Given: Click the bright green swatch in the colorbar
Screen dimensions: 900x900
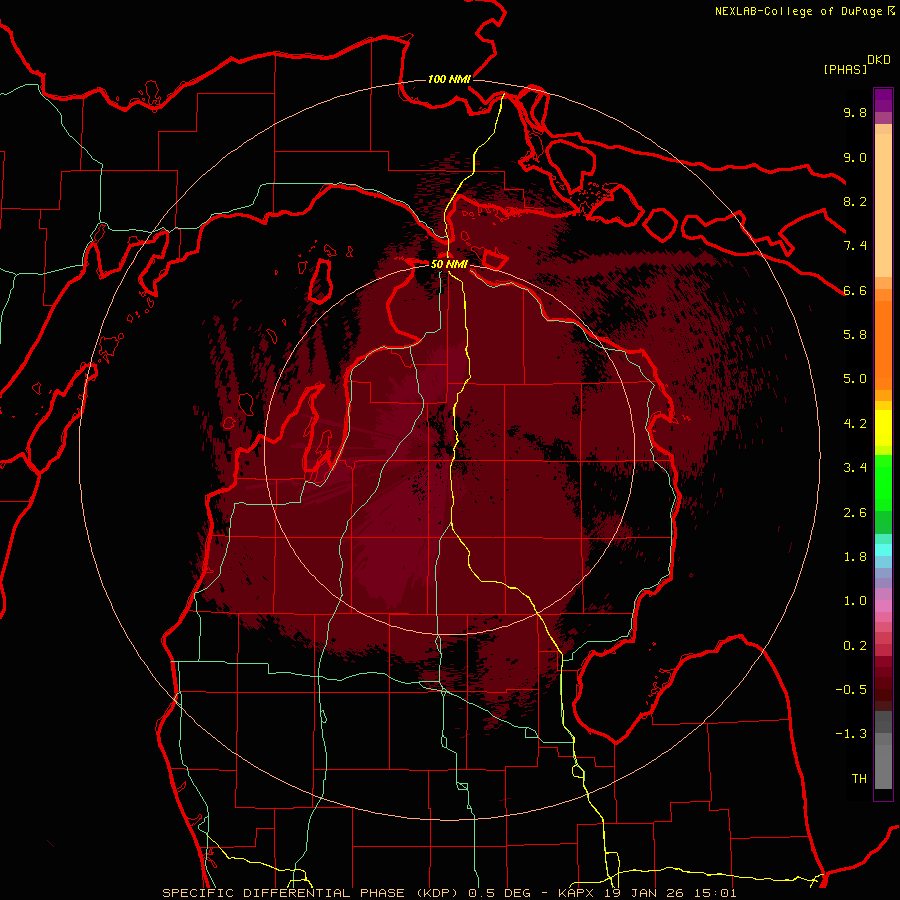Looking at the screenshot, I should pos(883,481).
